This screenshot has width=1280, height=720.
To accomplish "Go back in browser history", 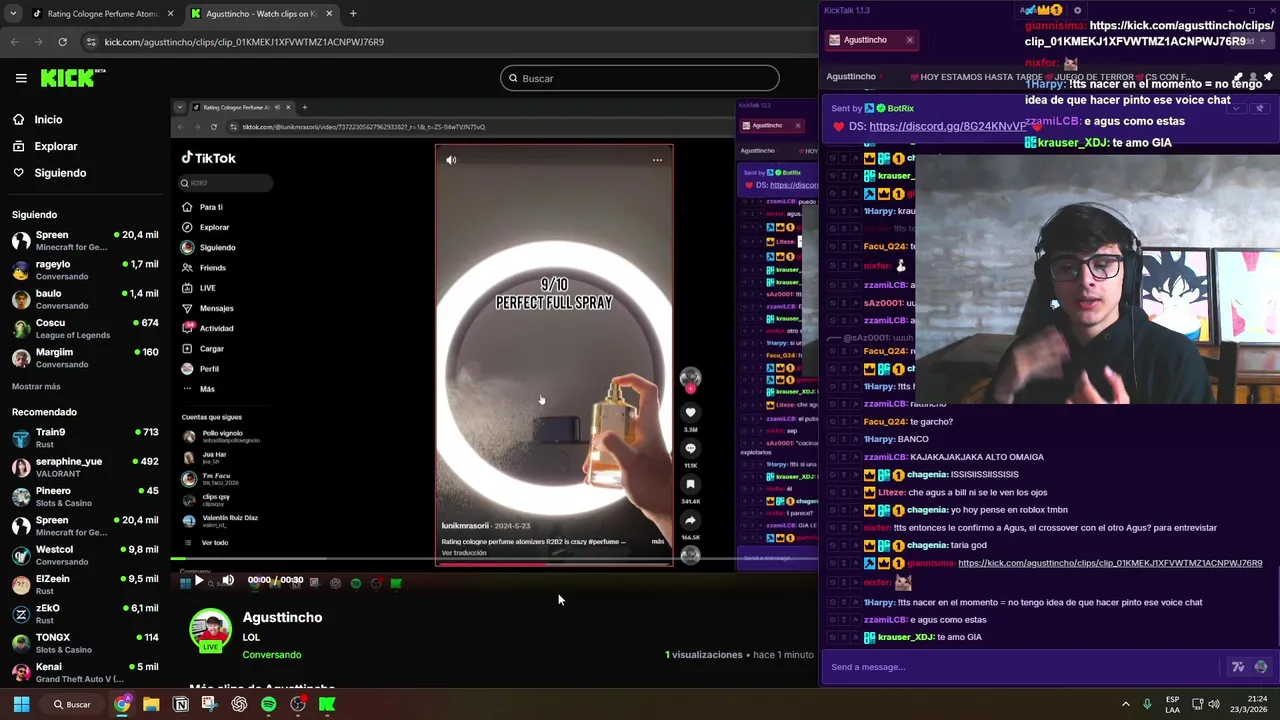I will (x=14, y=42).
